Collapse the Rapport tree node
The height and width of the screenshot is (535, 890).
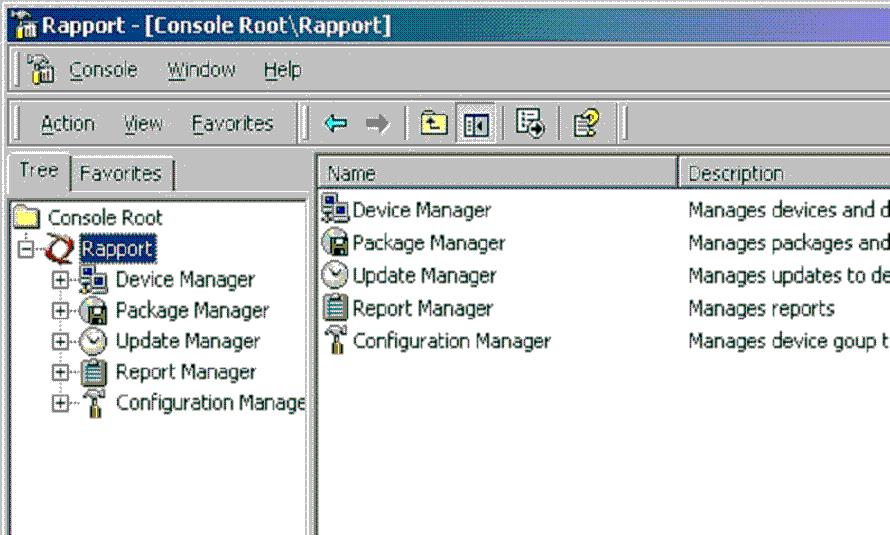[x=26, y=249]
